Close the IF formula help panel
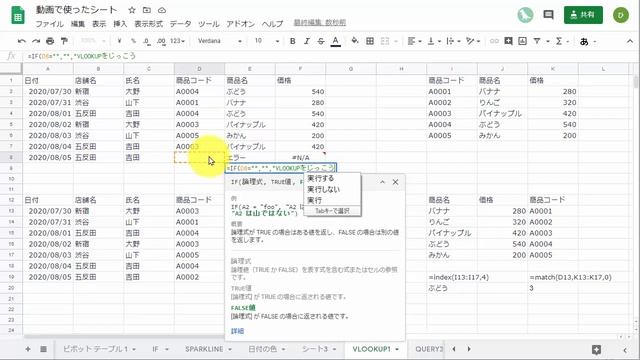640x360 pixels. pyautogui.click(x=395, y=182)
